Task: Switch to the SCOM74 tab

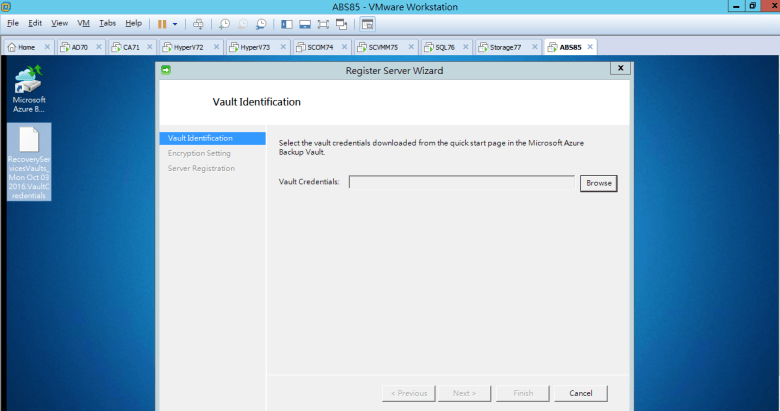Action: tap(320, 47)
